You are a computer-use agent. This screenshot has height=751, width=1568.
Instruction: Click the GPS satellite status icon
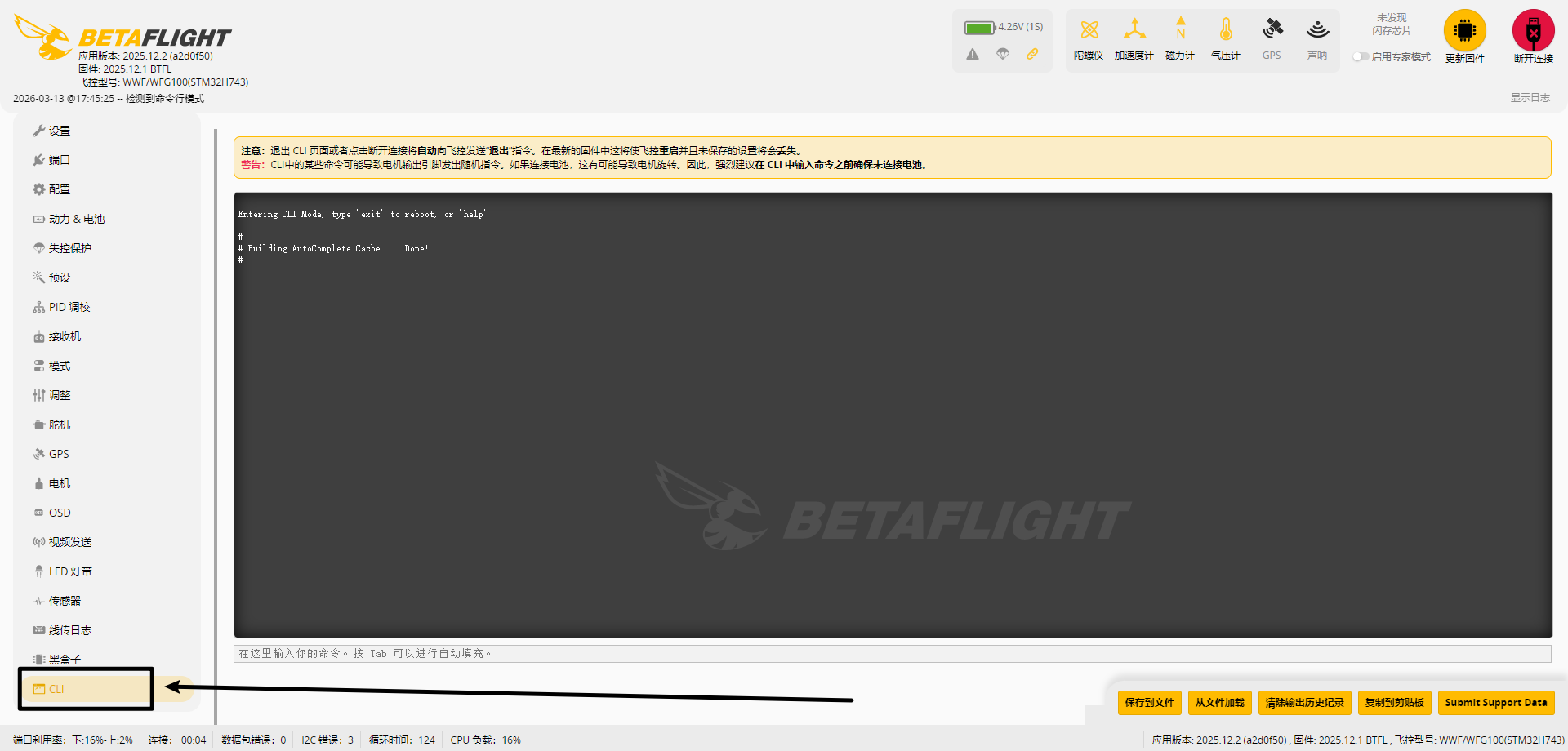point(1272,31)
